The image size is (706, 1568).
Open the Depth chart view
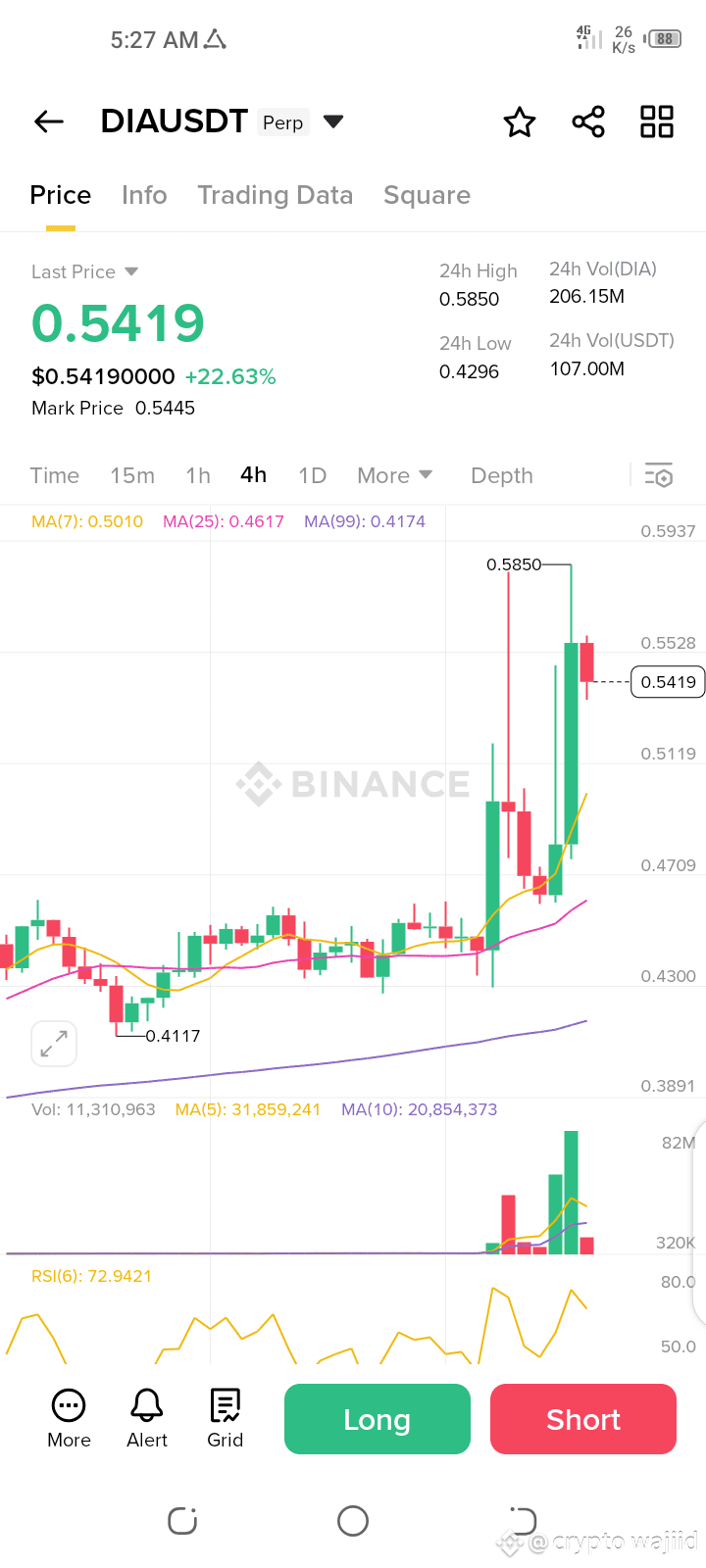tap(502, 475)
